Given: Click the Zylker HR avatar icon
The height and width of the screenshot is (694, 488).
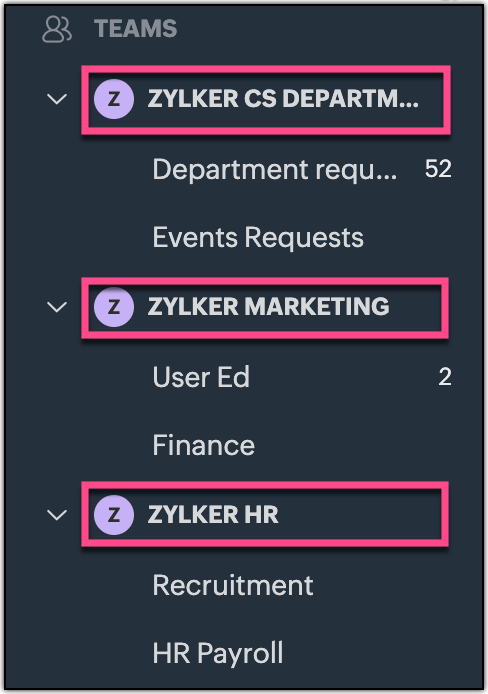Looking at the screenshot, I should (114, 515).
